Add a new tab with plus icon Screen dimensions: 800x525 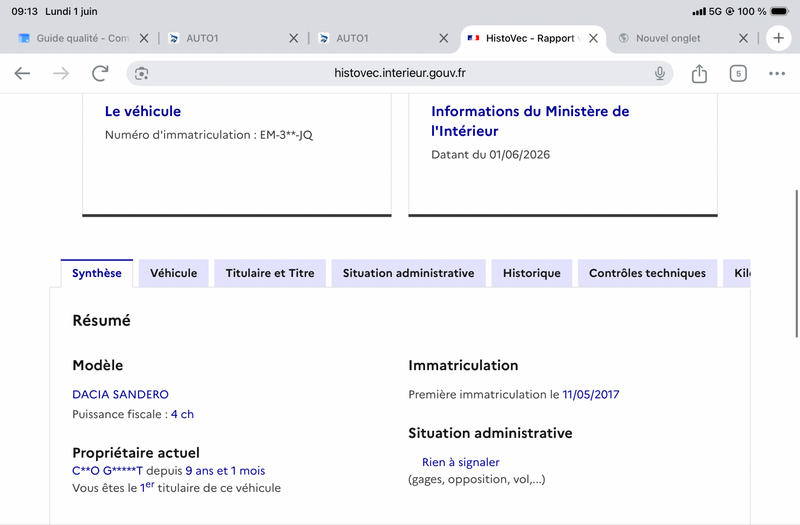coord(778,38)
